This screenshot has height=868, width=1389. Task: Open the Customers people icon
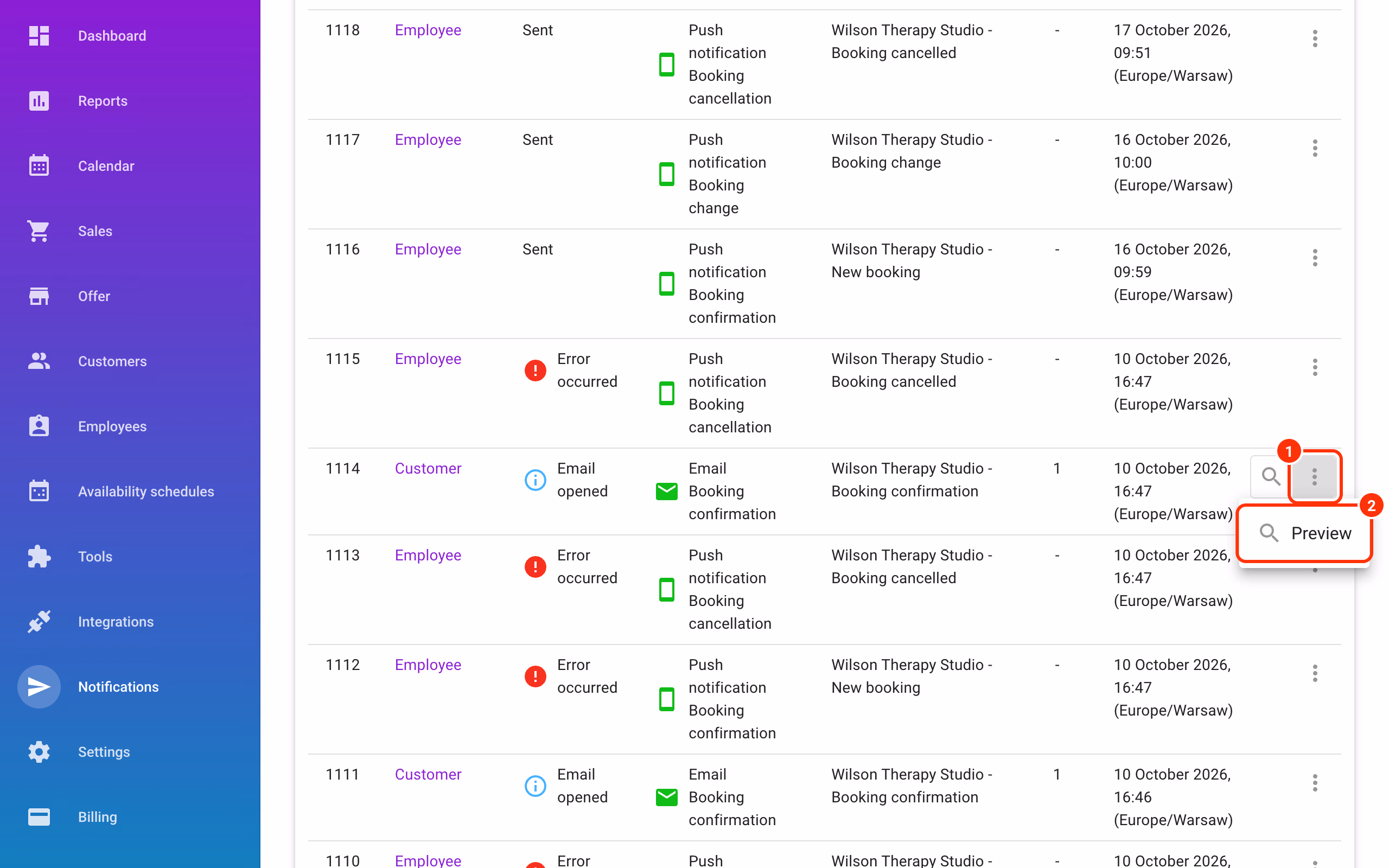(39, 361)
